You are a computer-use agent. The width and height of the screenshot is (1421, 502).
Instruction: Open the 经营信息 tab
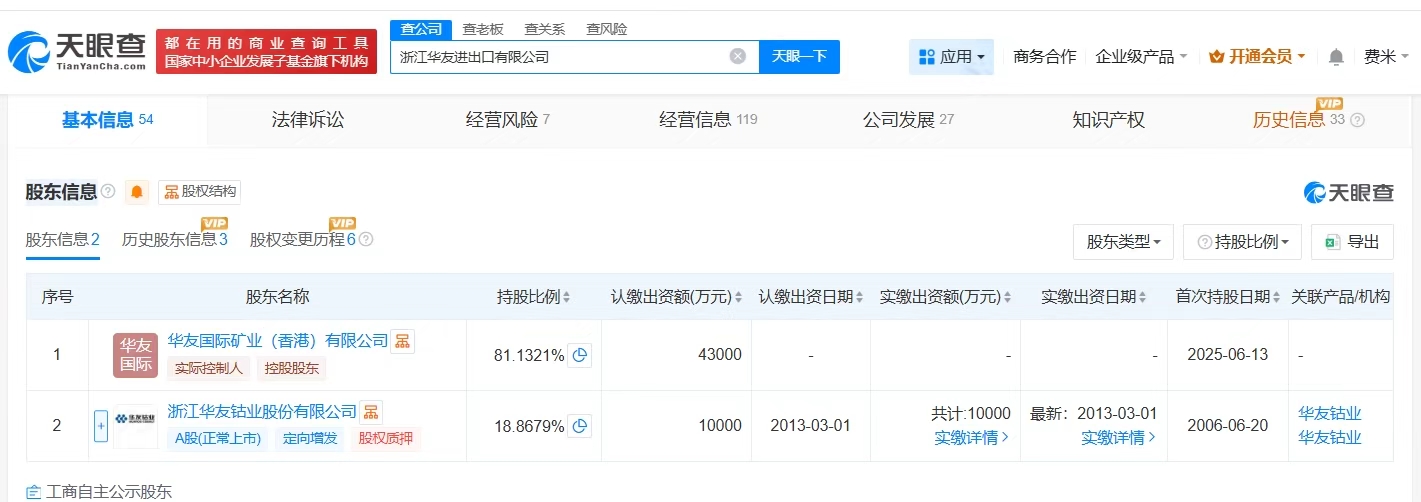(x=708, y=120)
